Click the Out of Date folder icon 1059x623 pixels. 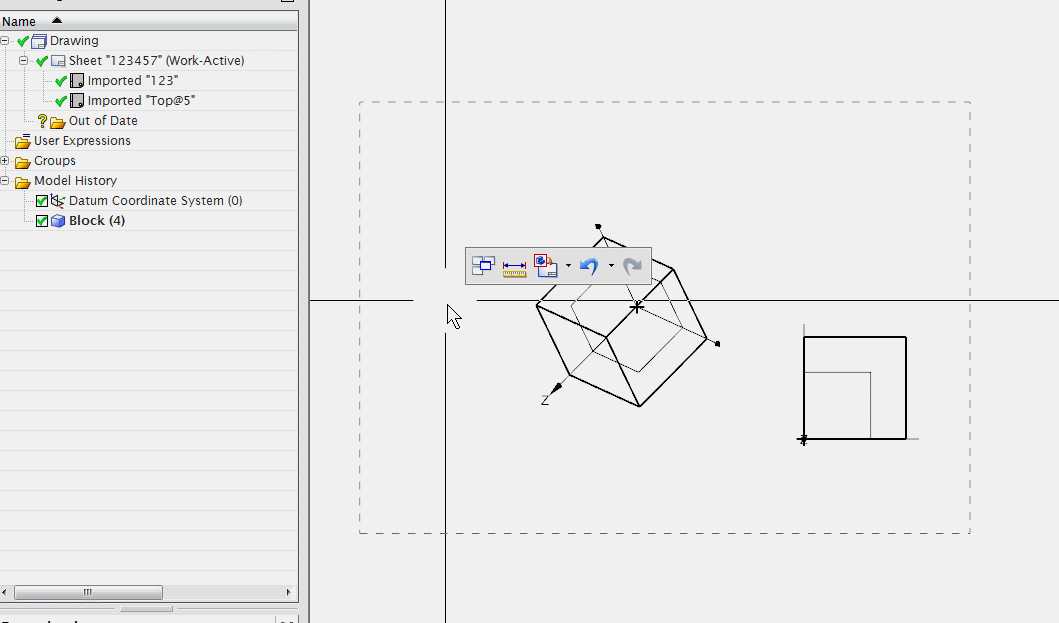(58, 122)
